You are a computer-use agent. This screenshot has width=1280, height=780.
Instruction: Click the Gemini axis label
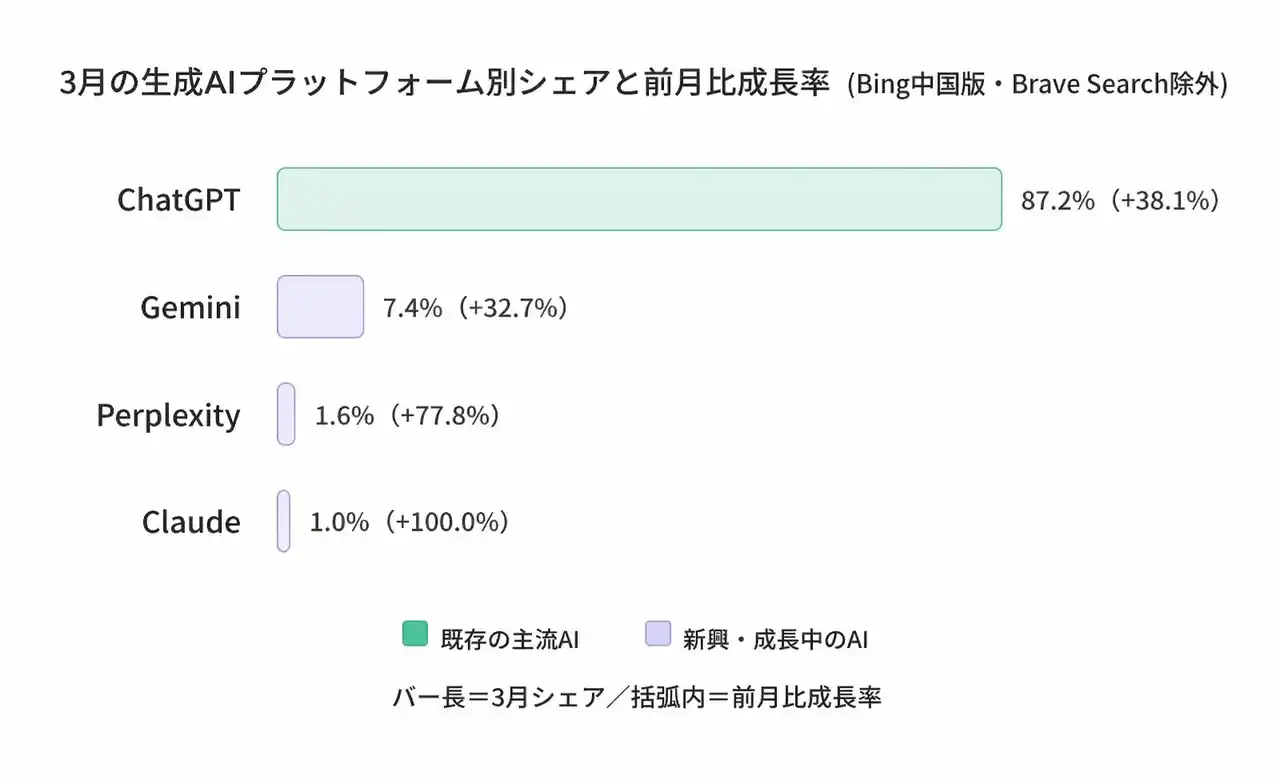coord(190,307)
